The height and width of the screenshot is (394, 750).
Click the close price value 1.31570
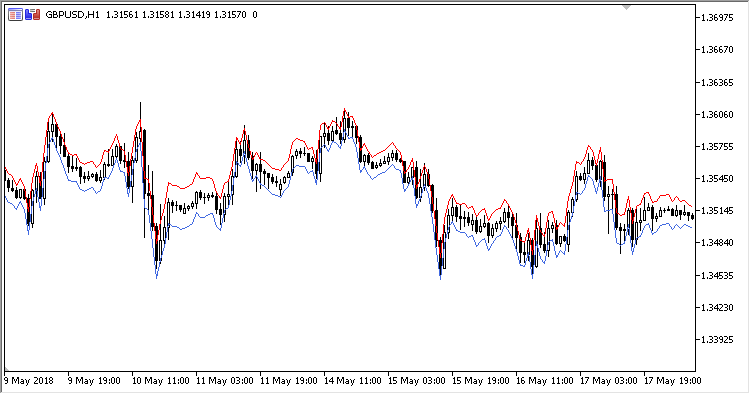[x=230, y=15]
